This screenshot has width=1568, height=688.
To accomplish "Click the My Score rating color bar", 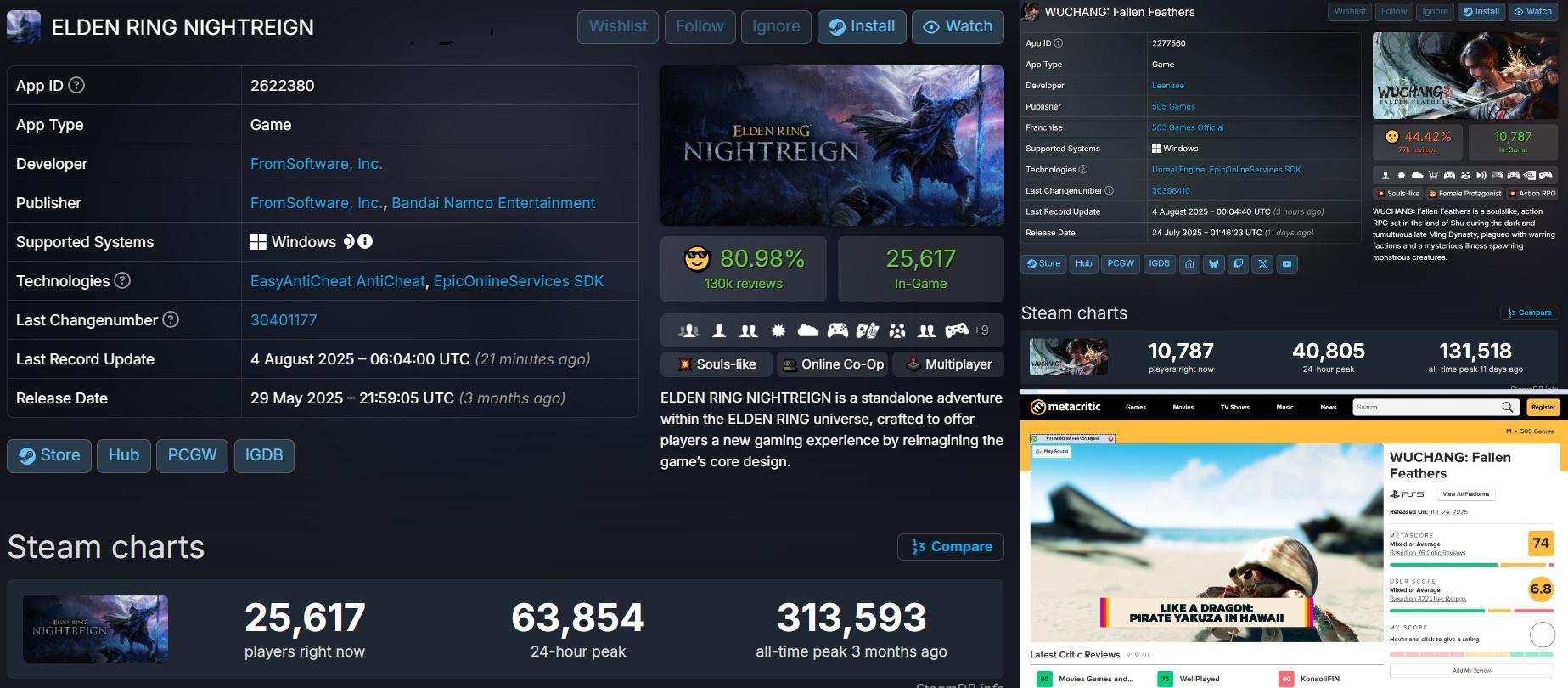I will [x=1472, y=655].
